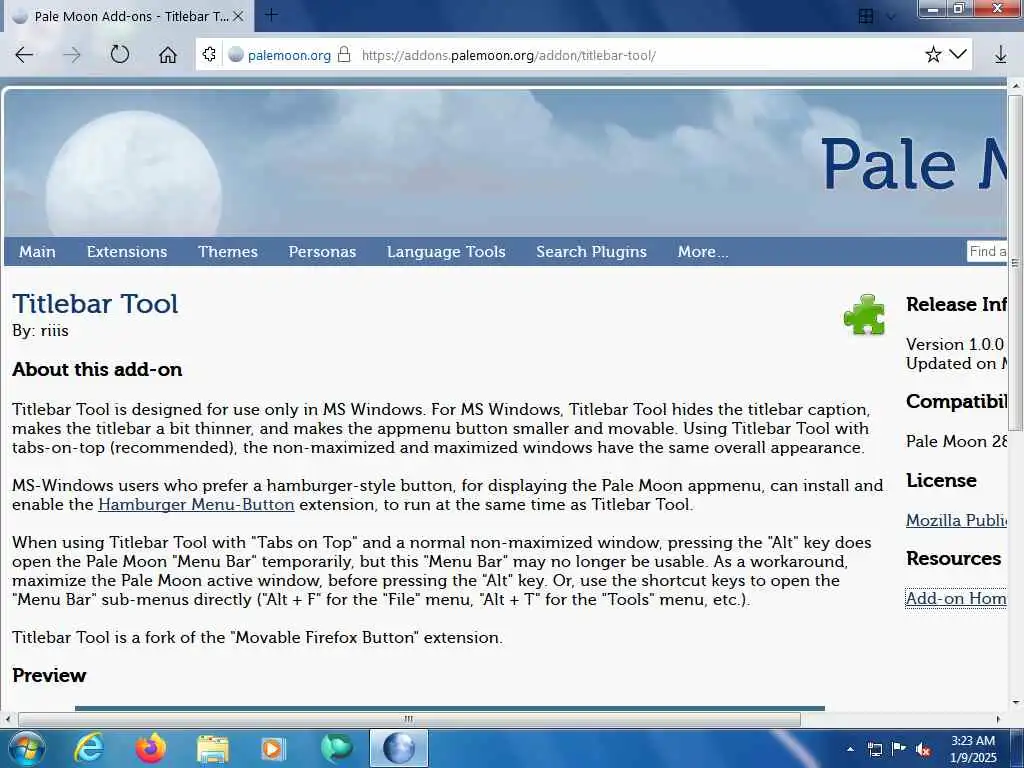Click the Titlebar Tool heading
The image size is (1024, 768).
point(95,304)
